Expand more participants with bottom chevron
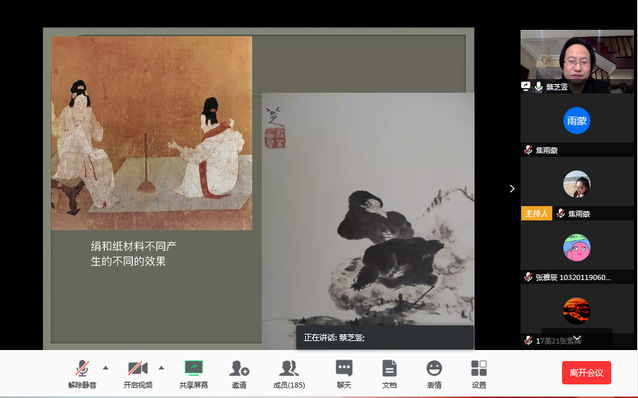The width and height of the screenshot is (638, 398). [x=577, y=338]
